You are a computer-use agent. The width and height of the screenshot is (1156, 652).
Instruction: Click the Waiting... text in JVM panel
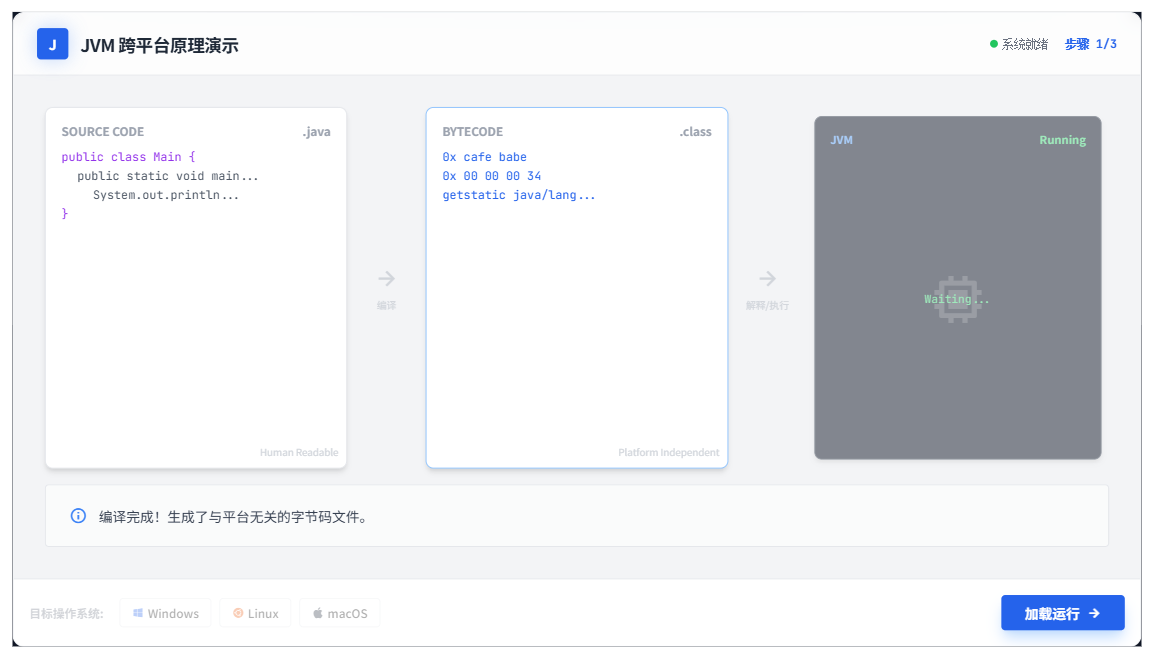pyautogui.click(x=957, y=299)
